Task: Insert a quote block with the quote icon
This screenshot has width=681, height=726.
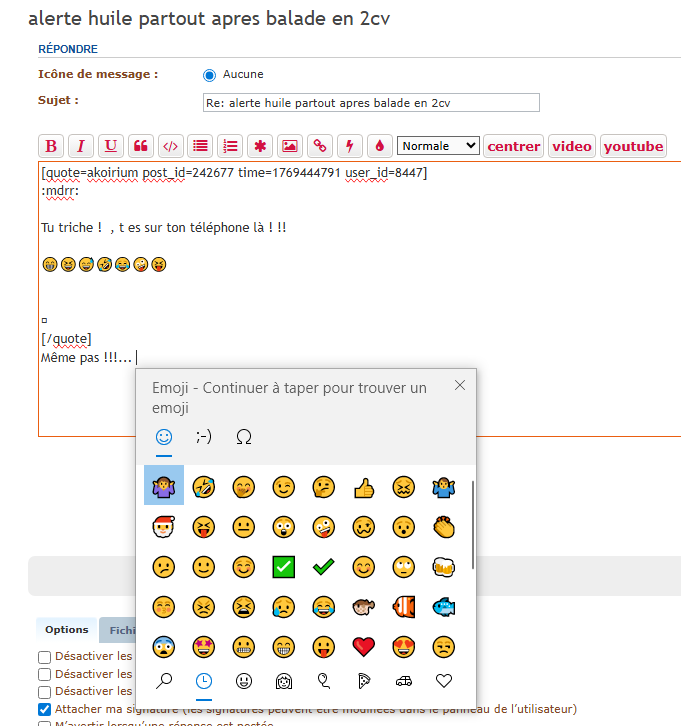Action: (141, 146)
